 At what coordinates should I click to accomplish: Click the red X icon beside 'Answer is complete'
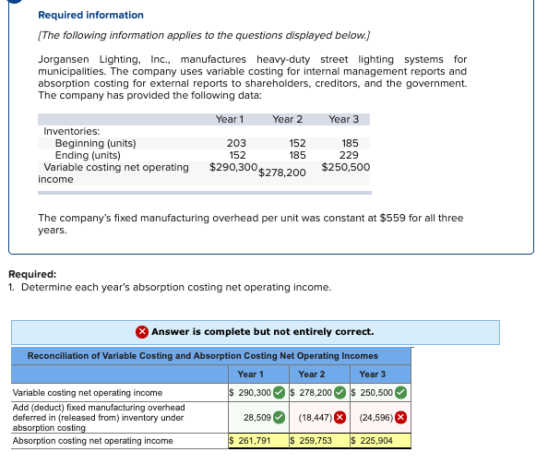pyautogui.click(x=142, y=332)
